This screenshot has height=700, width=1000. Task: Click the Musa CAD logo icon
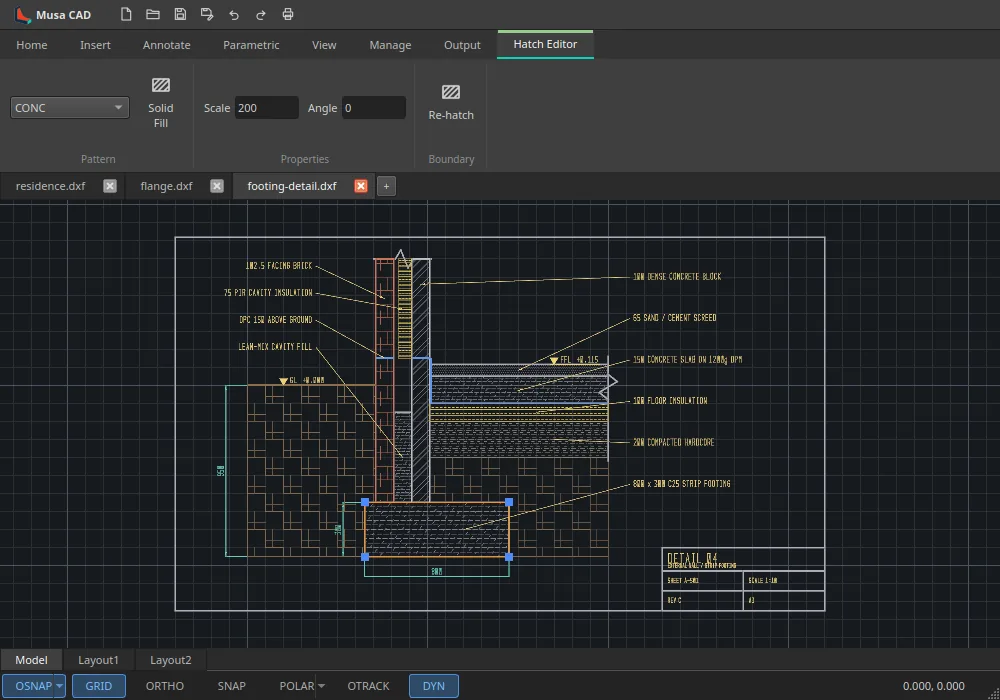coord(23,15)
